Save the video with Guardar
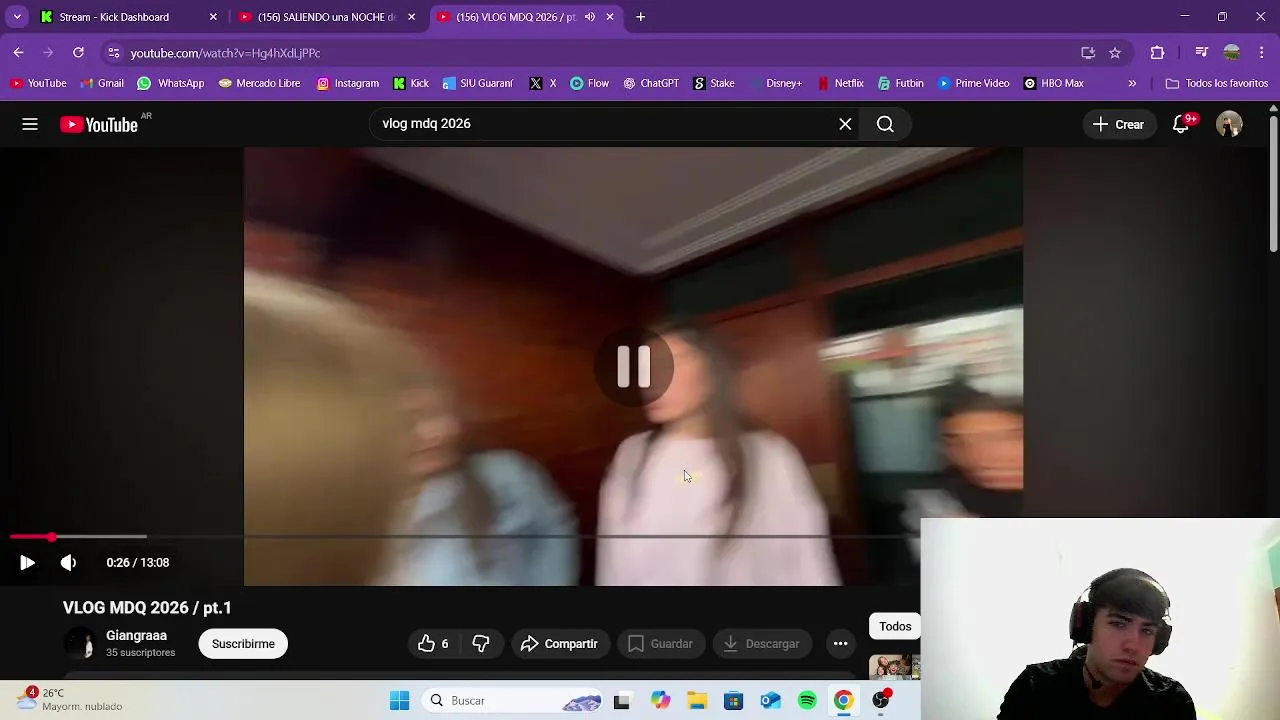The height and width of the screenshot is (720, 1280). tap(660, 644)
